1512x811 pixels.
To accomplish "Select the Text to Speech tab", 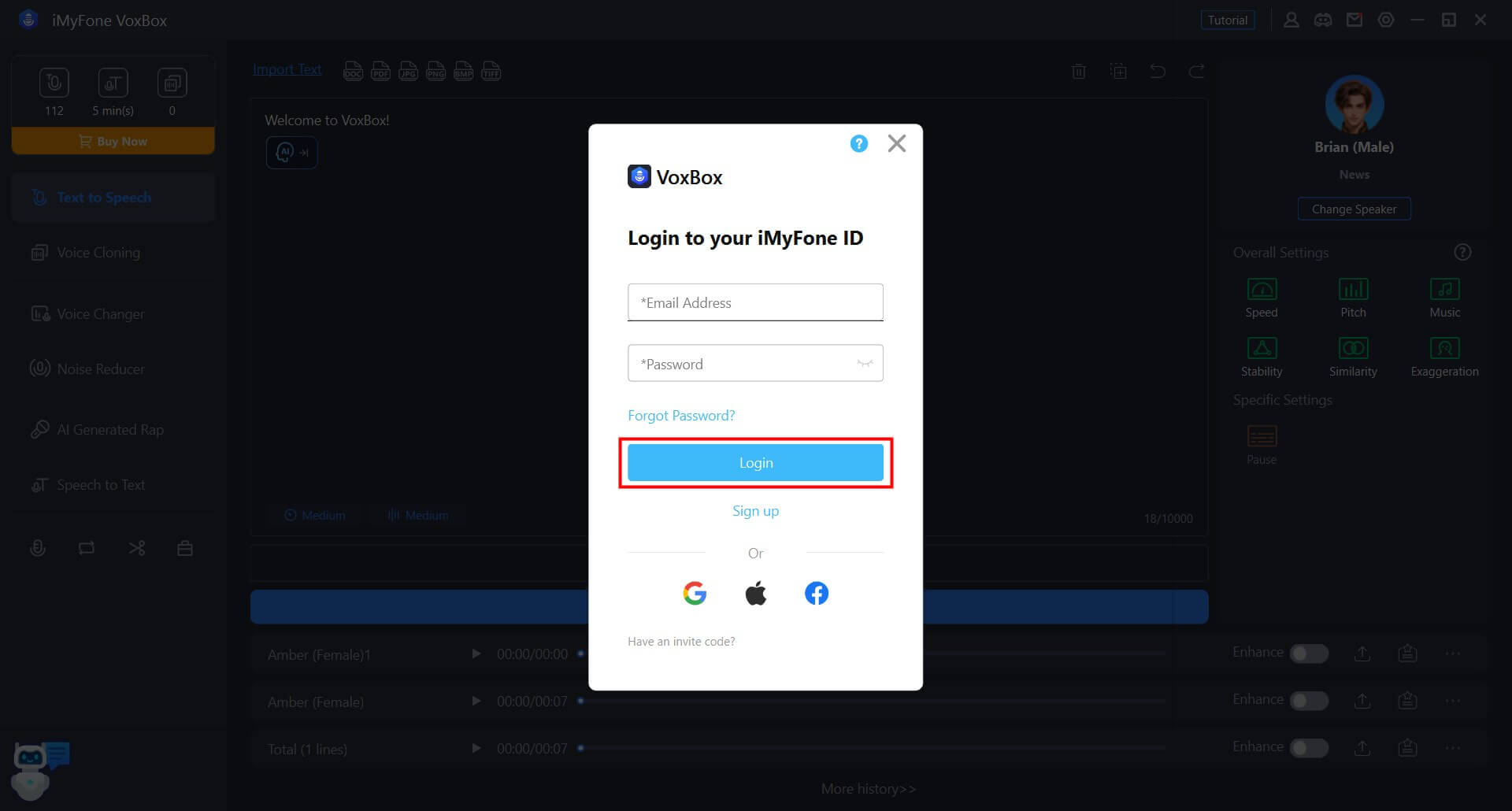I will coord(113,198).
